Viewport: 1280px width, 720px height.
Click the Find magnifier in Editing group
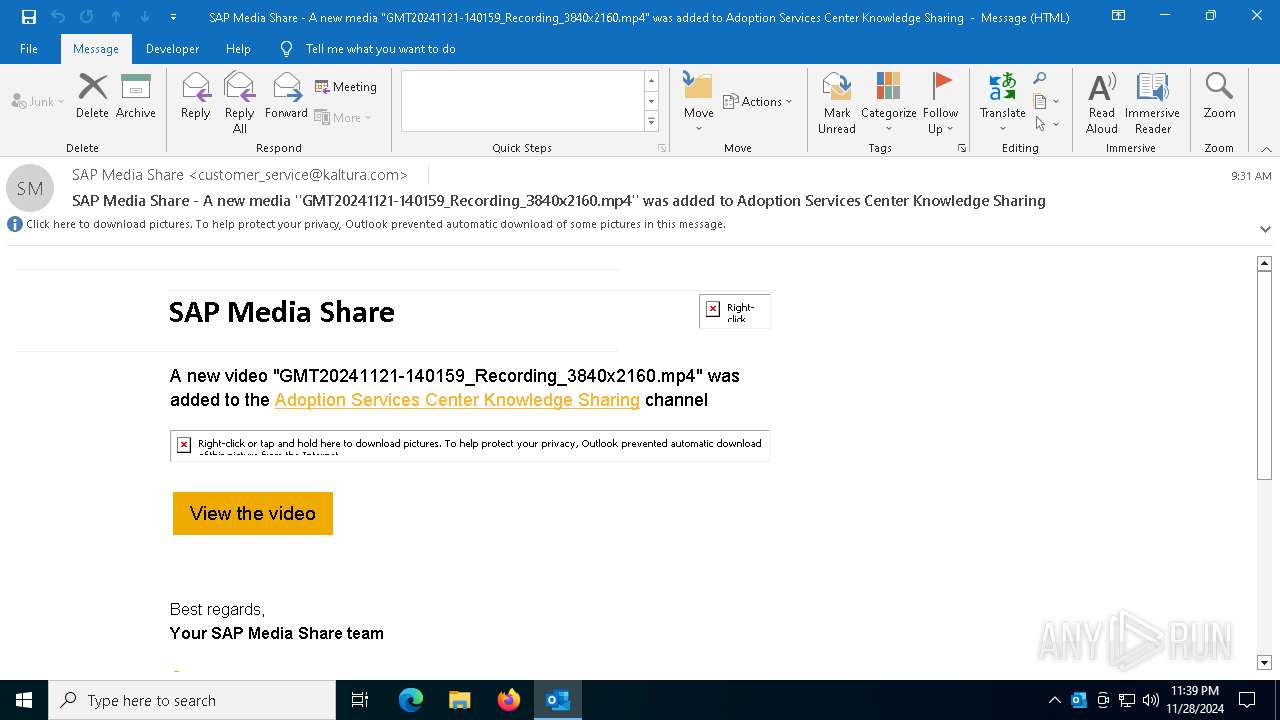pos(1040,79)
